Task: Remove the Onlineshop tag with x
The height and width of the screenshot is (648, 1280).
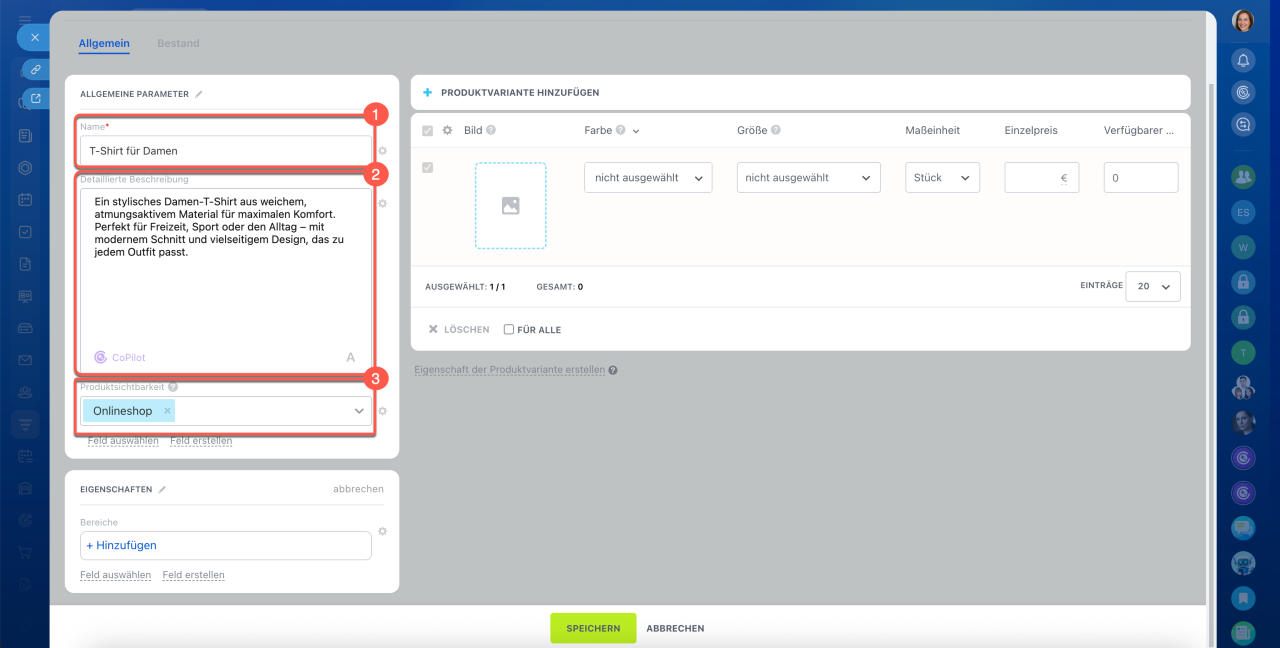Action: coord(167,411)
